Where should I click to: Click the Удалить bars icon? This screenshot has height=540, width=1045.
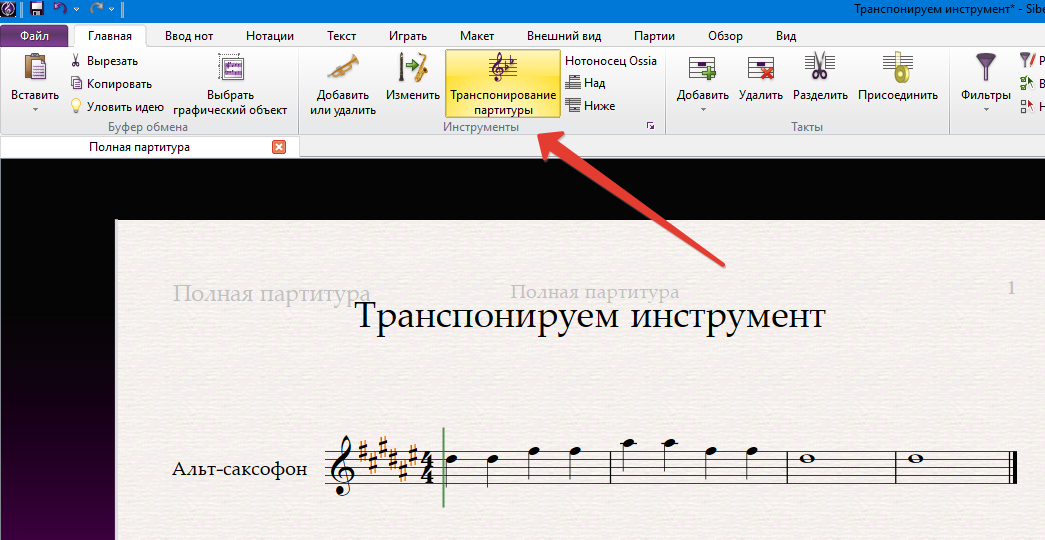click(x=760, y=68)
